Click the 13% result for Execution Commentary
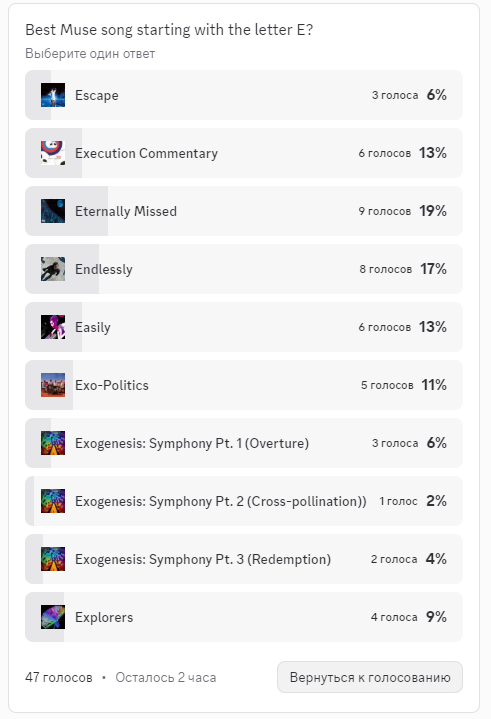491x719 pixels. tap(433, 153)
